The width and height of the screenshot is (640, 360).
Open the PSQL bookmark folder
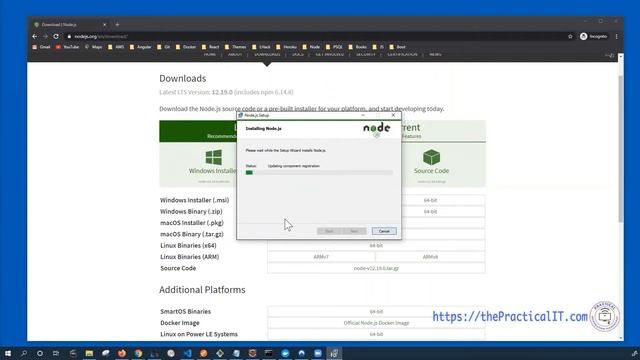pyautogui.click(x=334, y=47)
